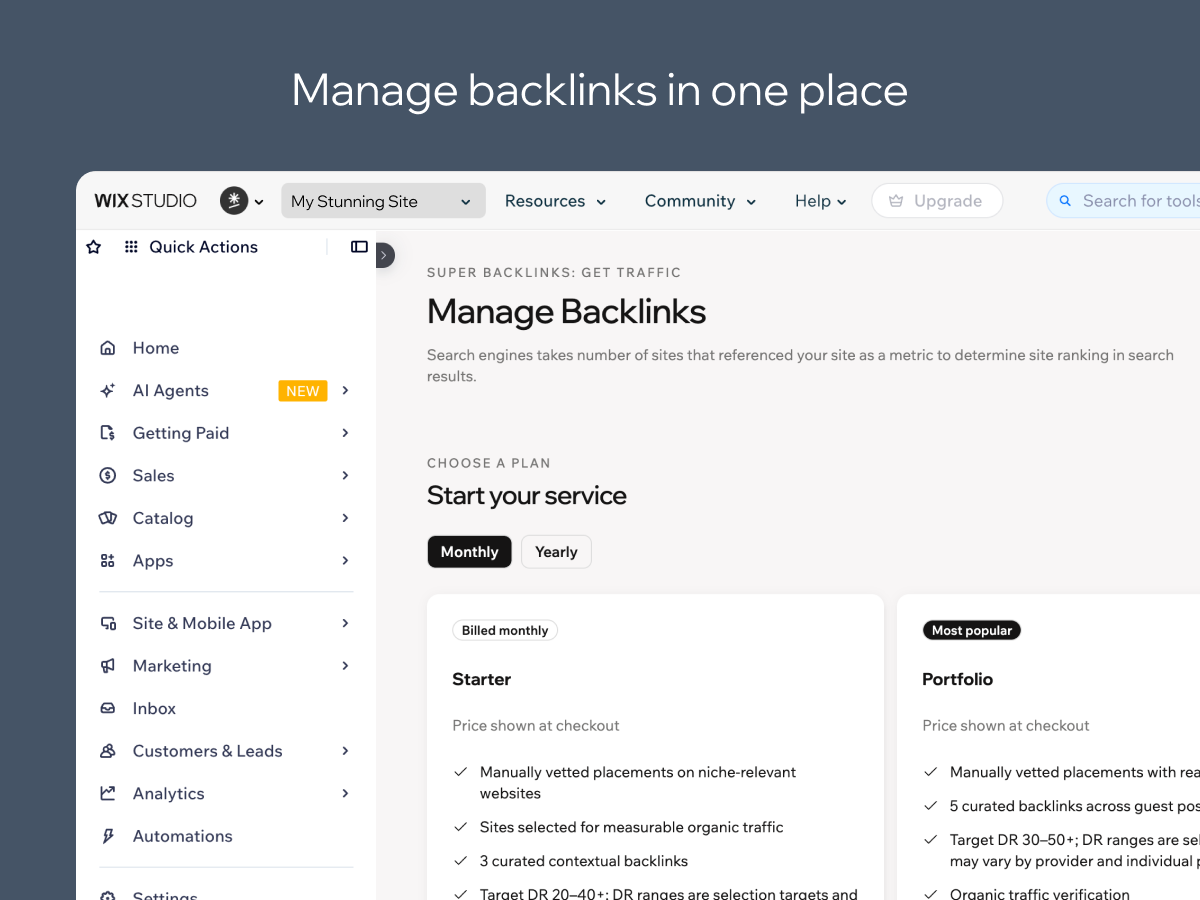
Task: Open Quick Actions
Action: click(x=203, y=247)
